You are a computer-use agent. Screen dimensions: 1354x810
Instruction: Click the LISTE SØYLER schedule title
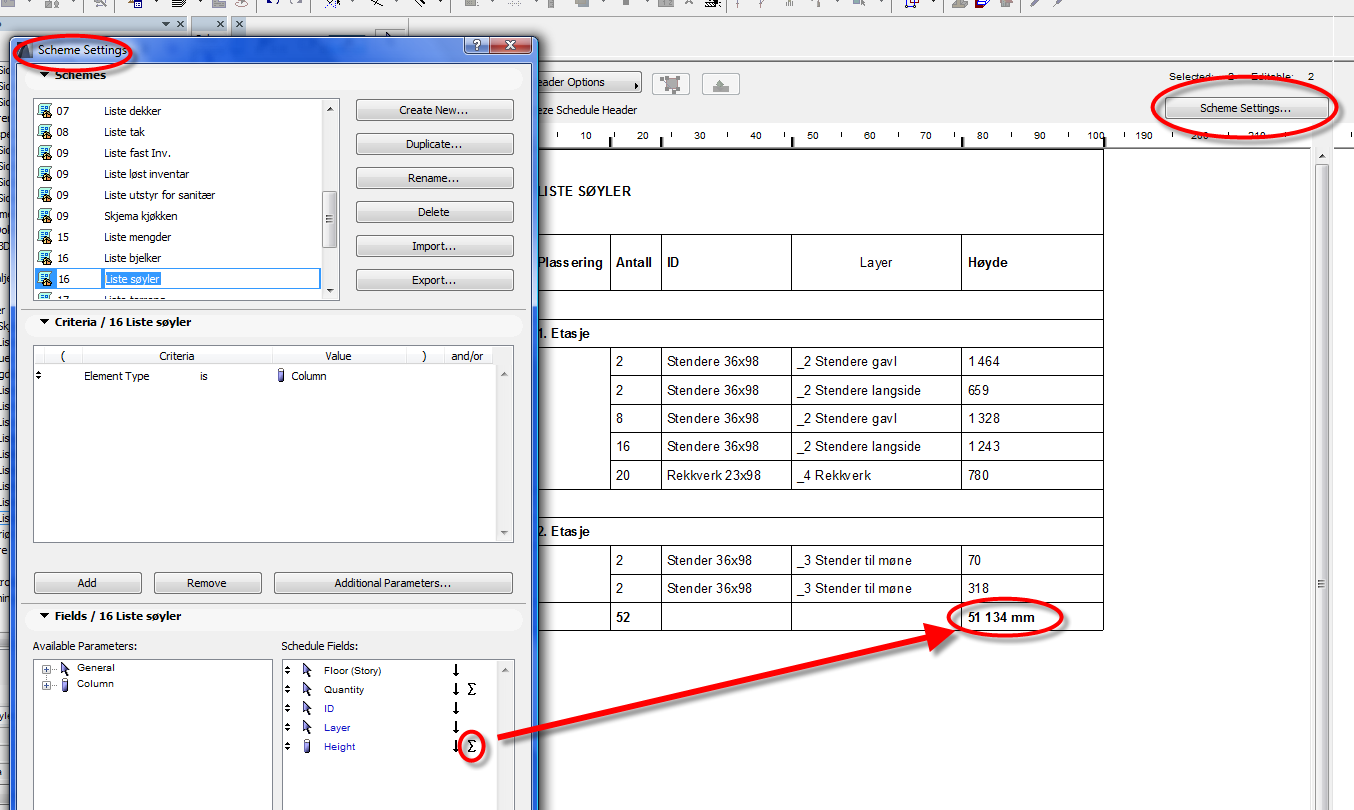586,191
